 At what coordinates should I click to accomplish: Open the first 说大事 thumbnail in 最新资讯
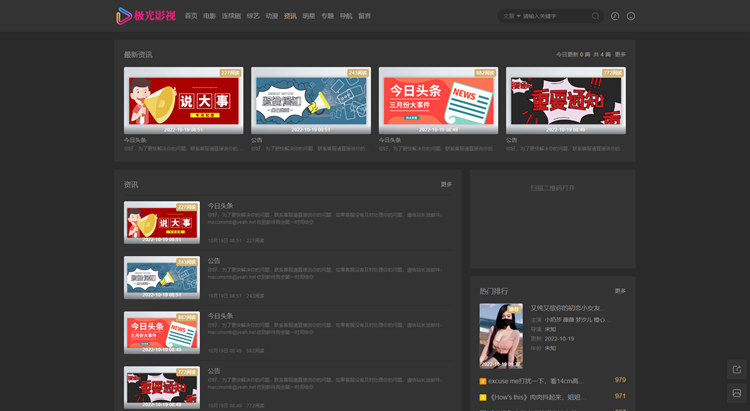(x=183, y=100)
